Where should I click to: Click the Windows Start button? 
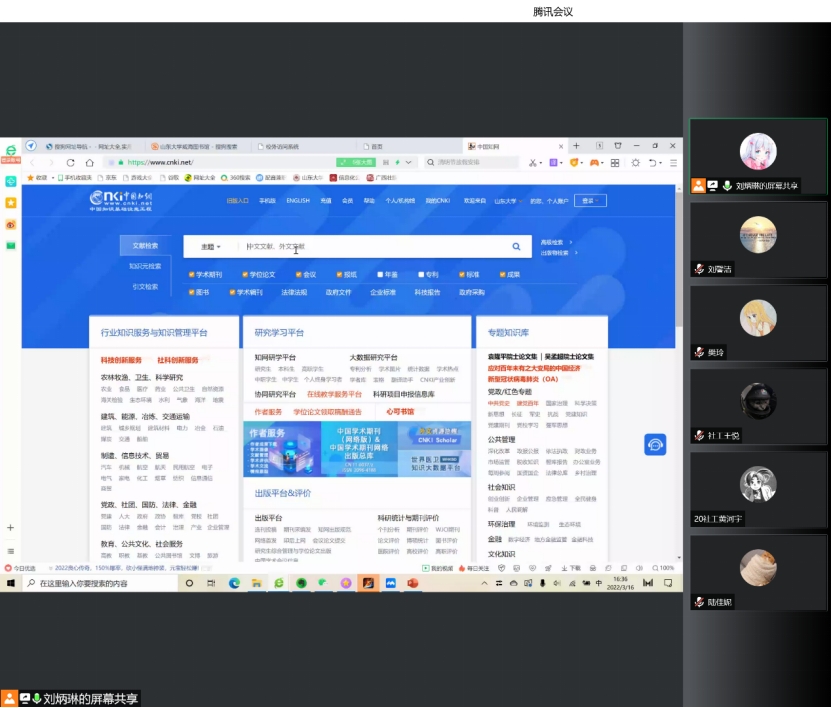pyautogui.click(x=10, y=583)
